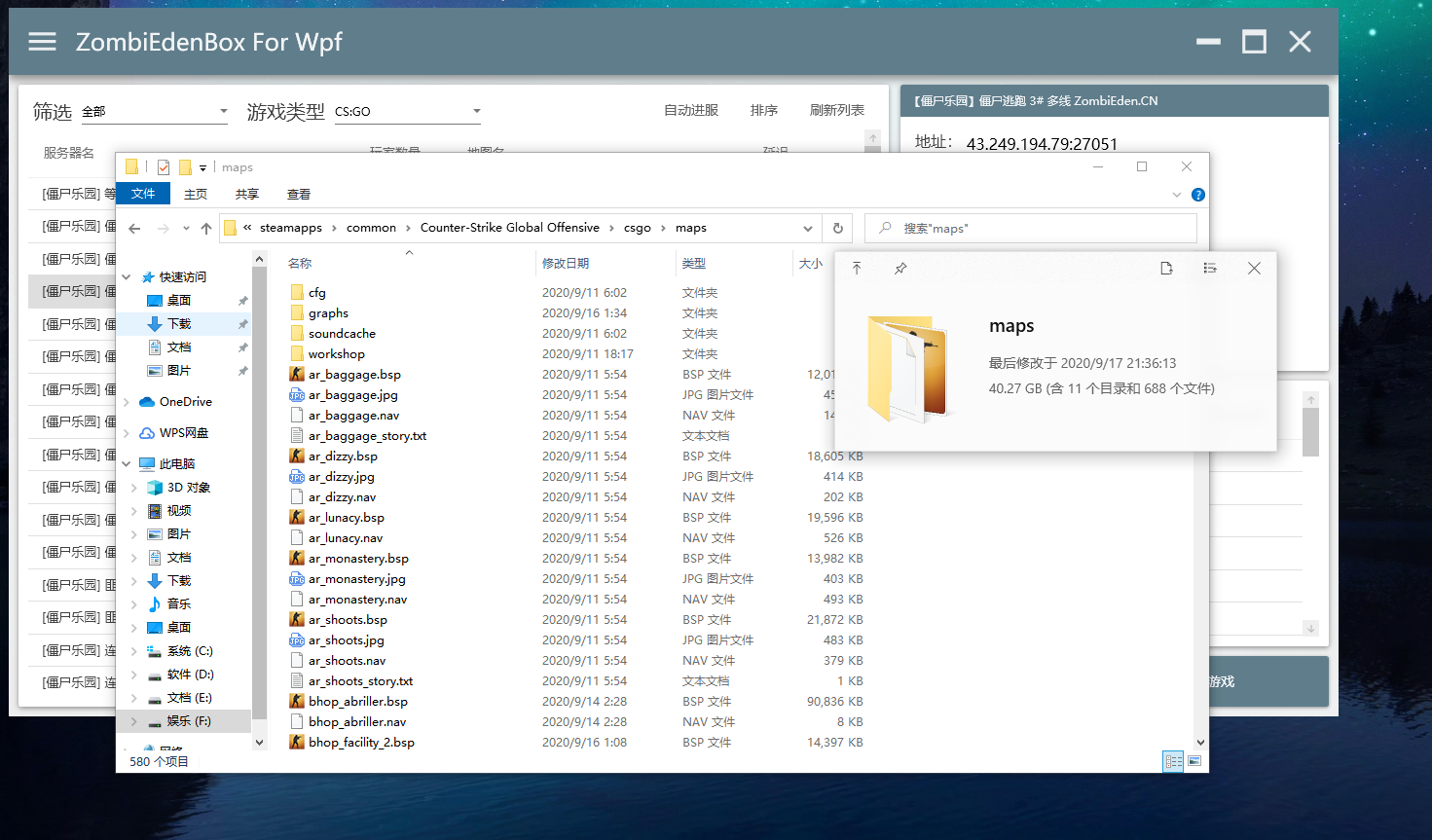Click the up arrow icon in the preview popup
This screenshot has width=1432, height=840.
pyautogui.click(x=858, y=268)
